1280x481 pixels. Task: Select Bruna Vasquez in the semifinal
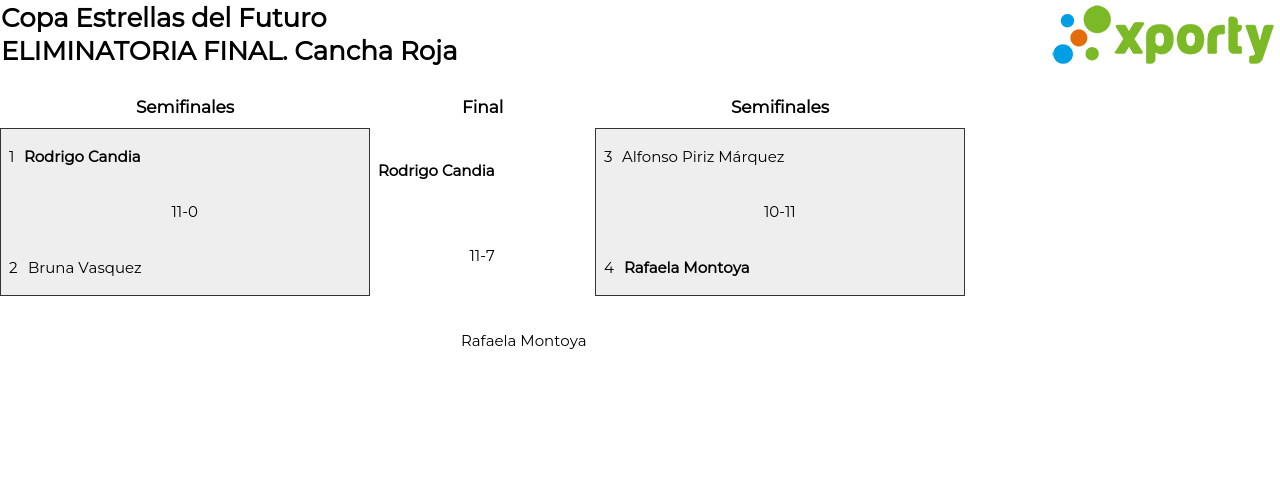[x=85, y=268]
